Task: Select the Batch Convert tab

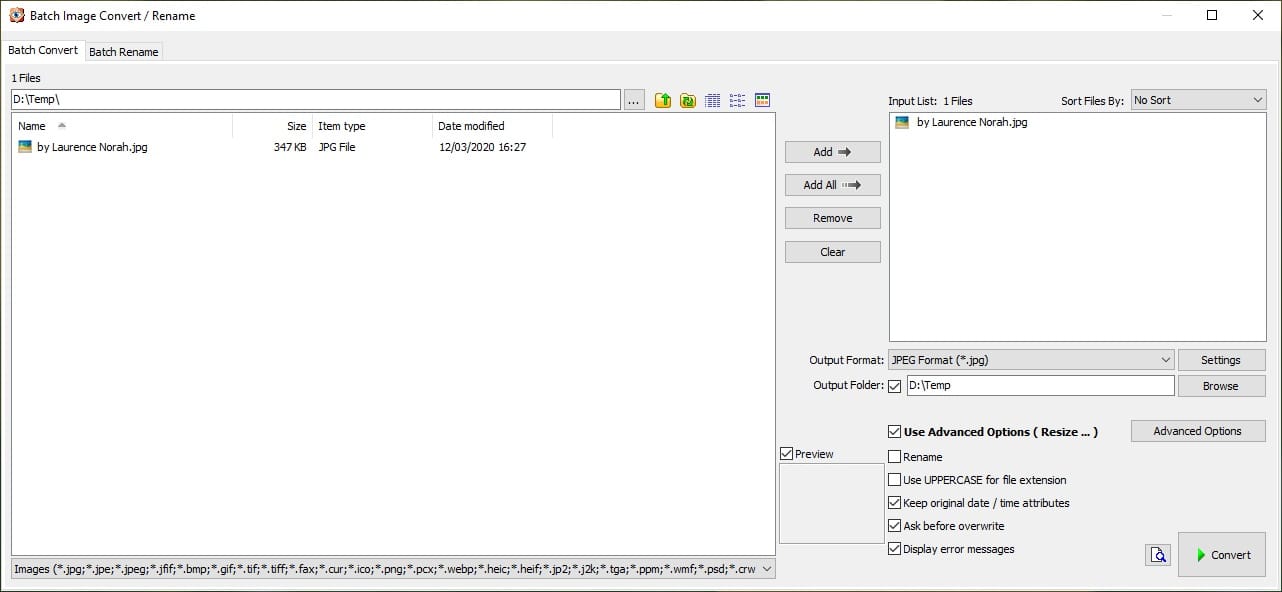Action: 44,50
